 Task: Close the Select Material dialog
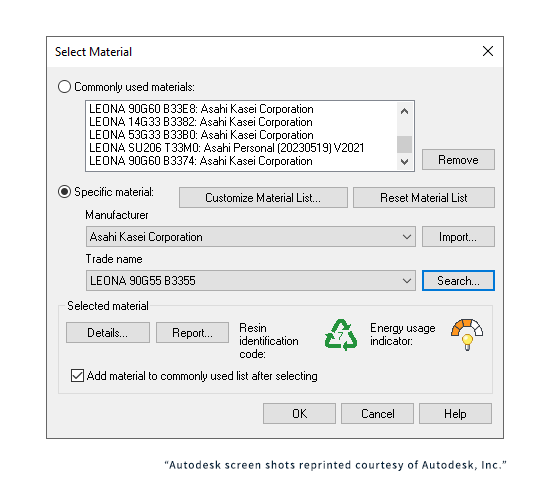click(488, 51)
